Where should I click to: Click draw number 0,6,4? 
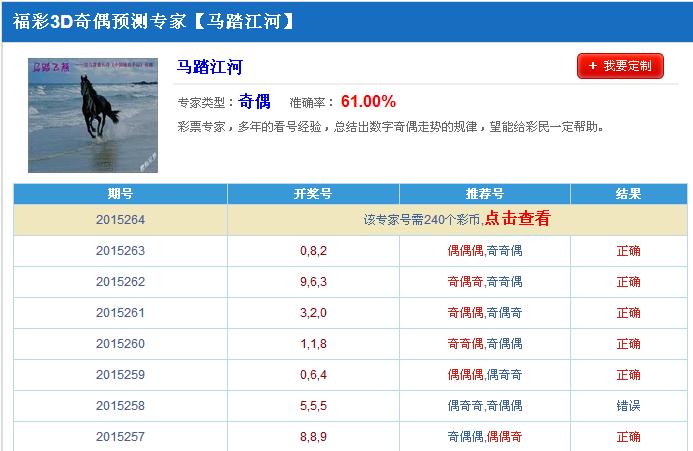tap(313, 375)
